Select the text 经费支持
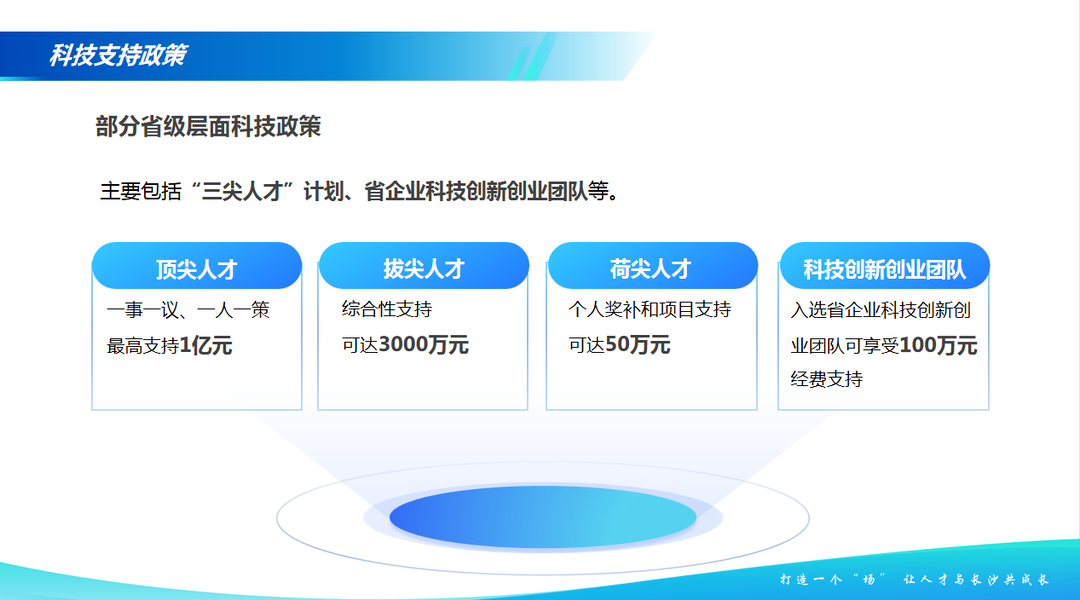Screen dimensions: 1080x600 click(x=826, y=380)
